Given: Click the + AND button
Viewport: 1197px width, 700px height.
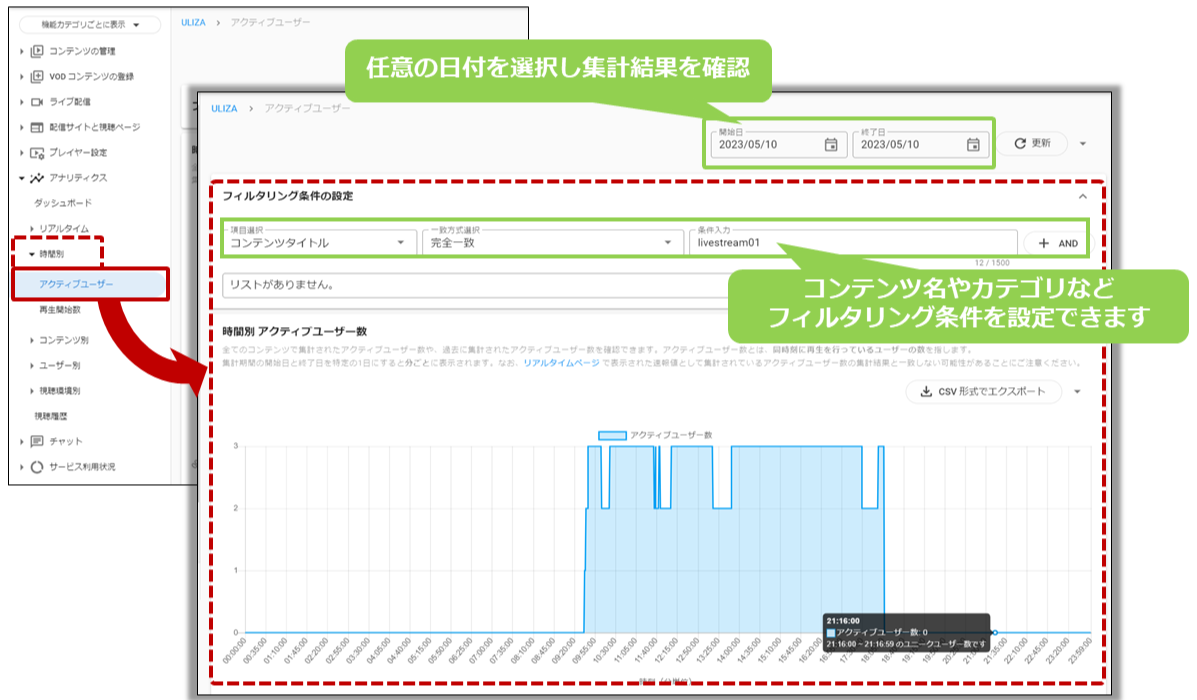Looking at the screenshot, I should pyautogui.click(x=1058, y=244).
